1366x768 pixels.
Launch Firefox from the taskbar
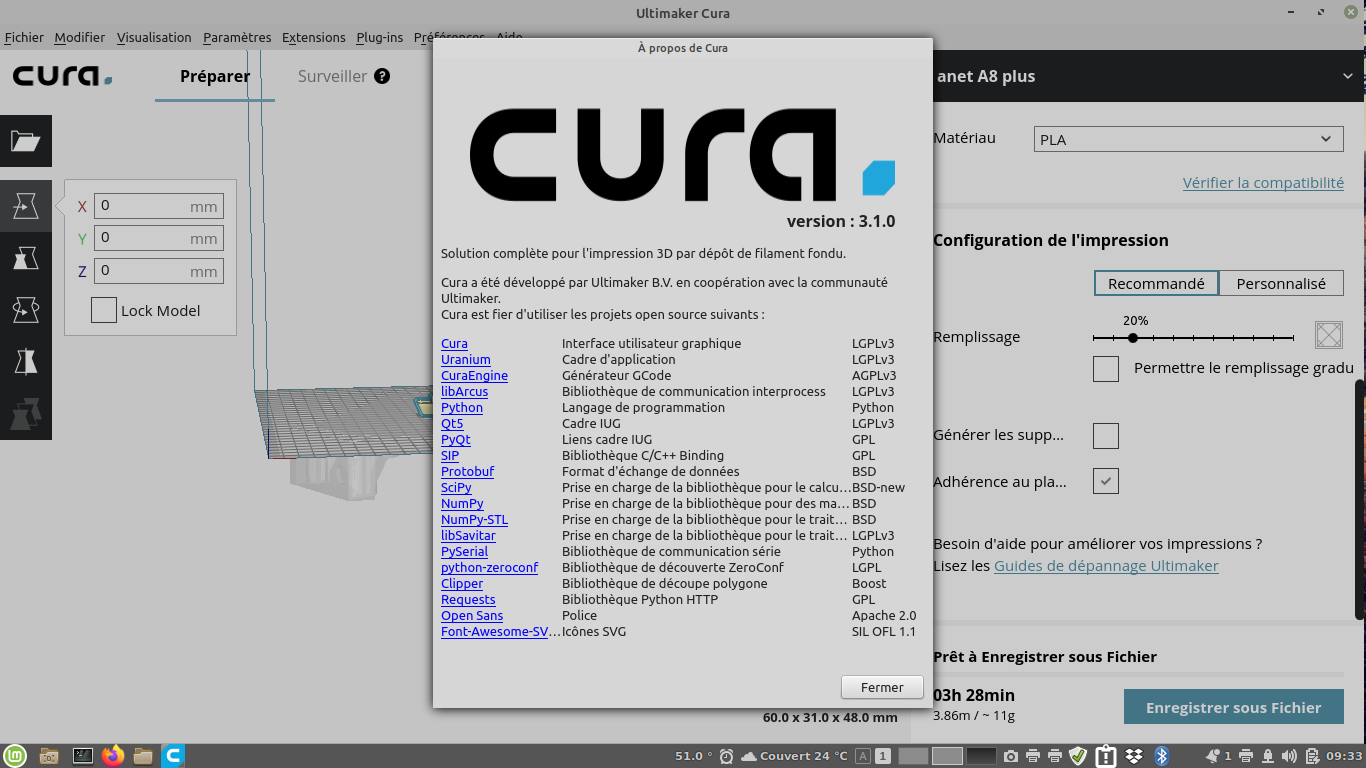[x=113, y=756]
